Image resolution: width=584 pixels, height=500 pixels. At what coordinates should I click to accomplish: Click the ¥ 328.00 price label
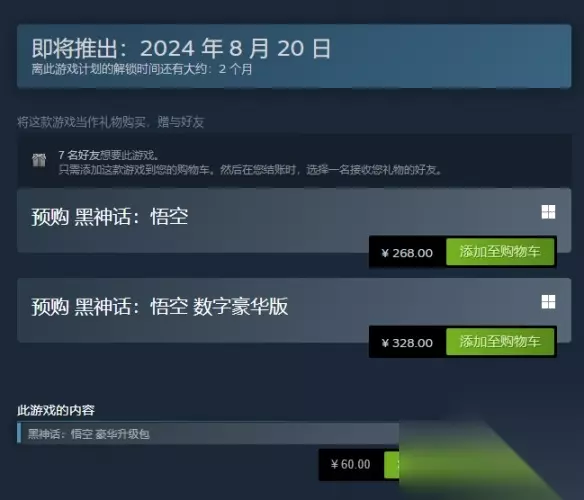click(x=407, y=343)
